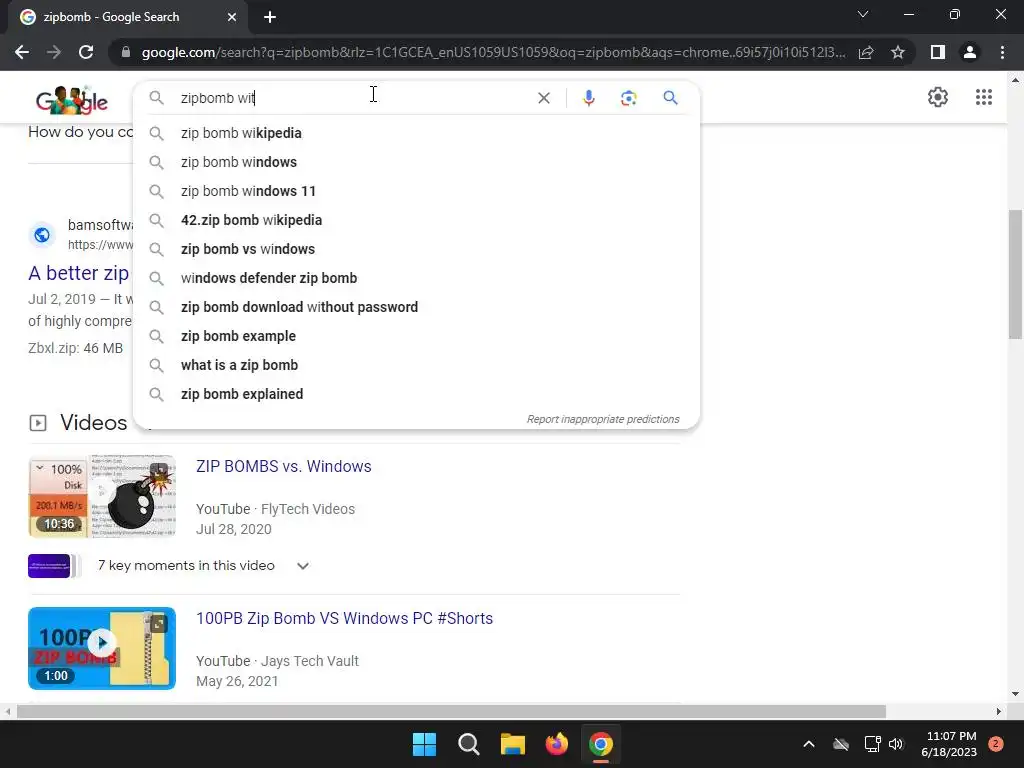Image resolution: width=1024 pixels, height=768 pixels.
Task: Click the ZIP BOMBS video thumbnail
Action: pyautogui.click(x=102, y=496)
